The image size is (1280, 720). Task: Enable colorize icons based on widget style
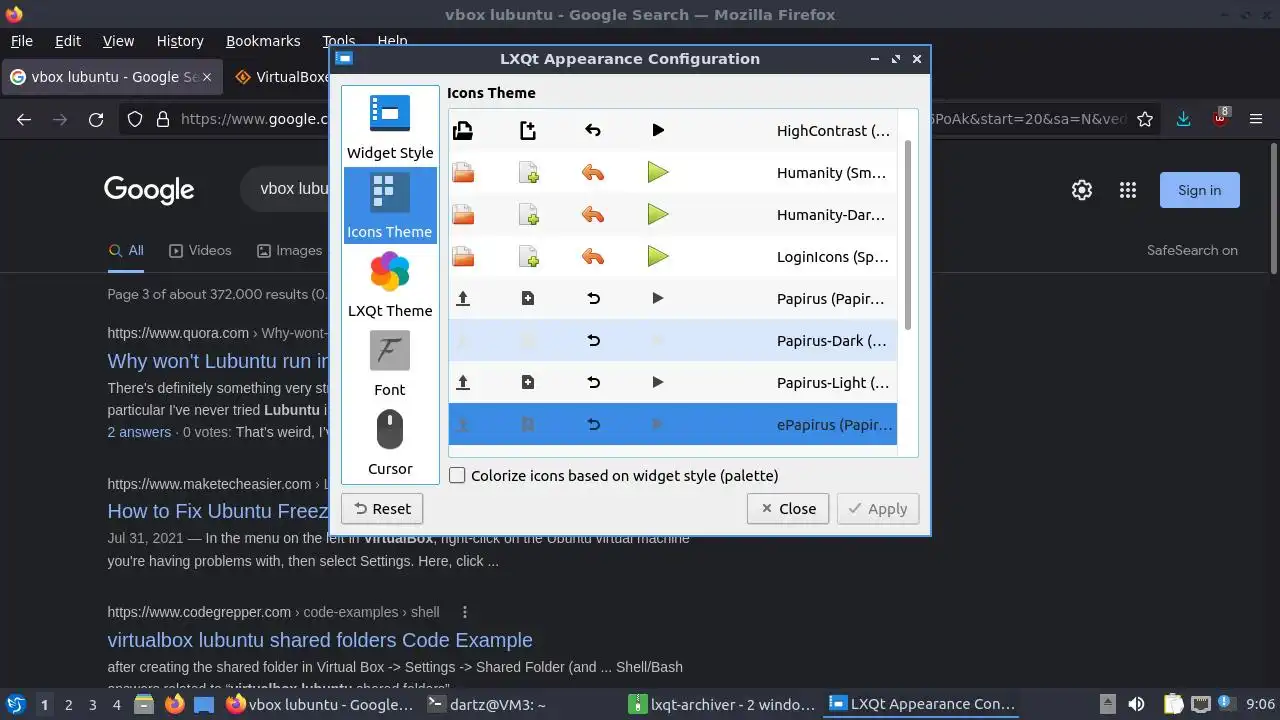(x=457, y=476)
